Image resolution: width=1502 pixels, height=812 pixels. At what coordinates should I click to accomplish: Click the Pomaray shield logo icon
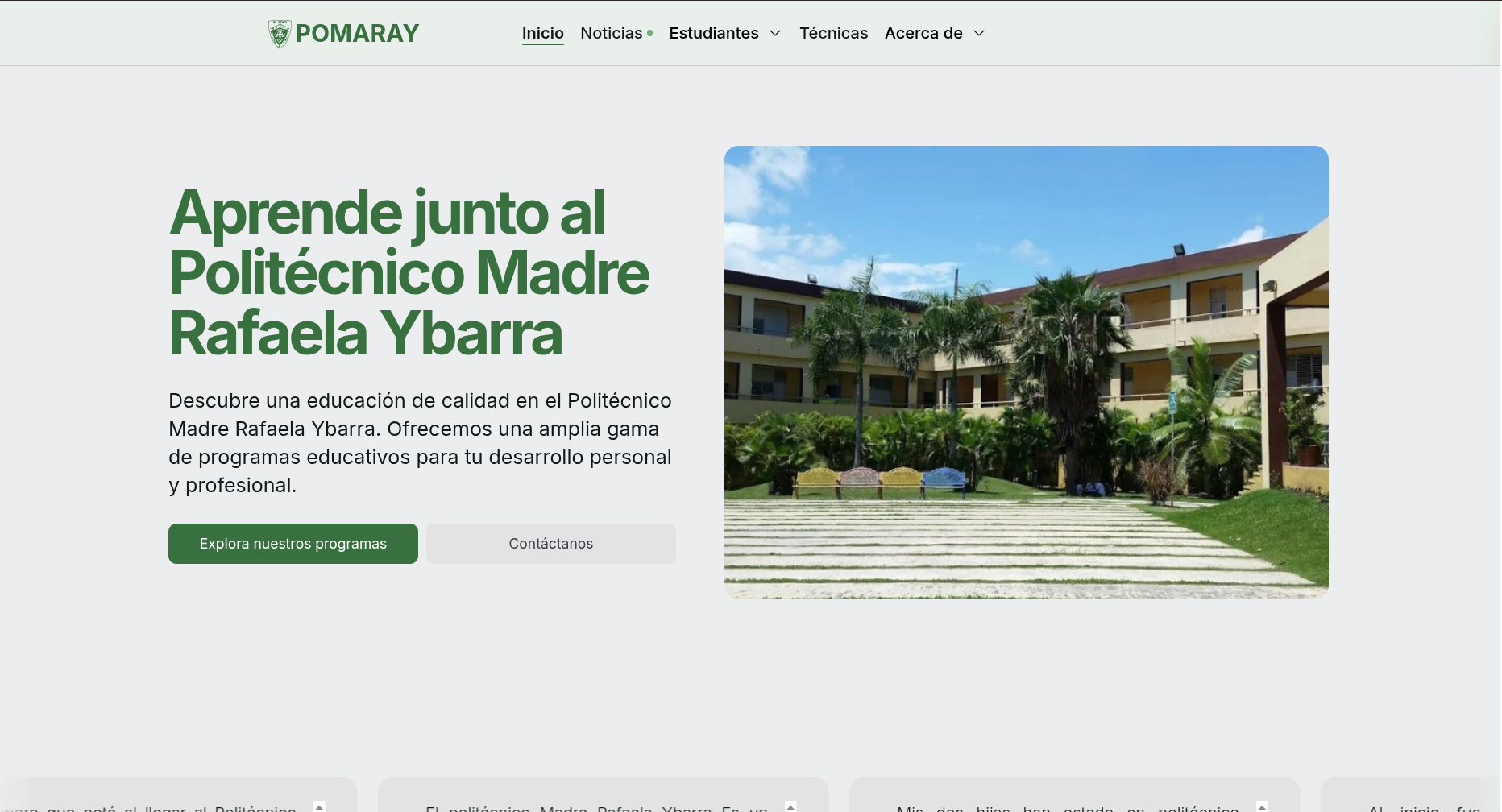tap(279, 34)
